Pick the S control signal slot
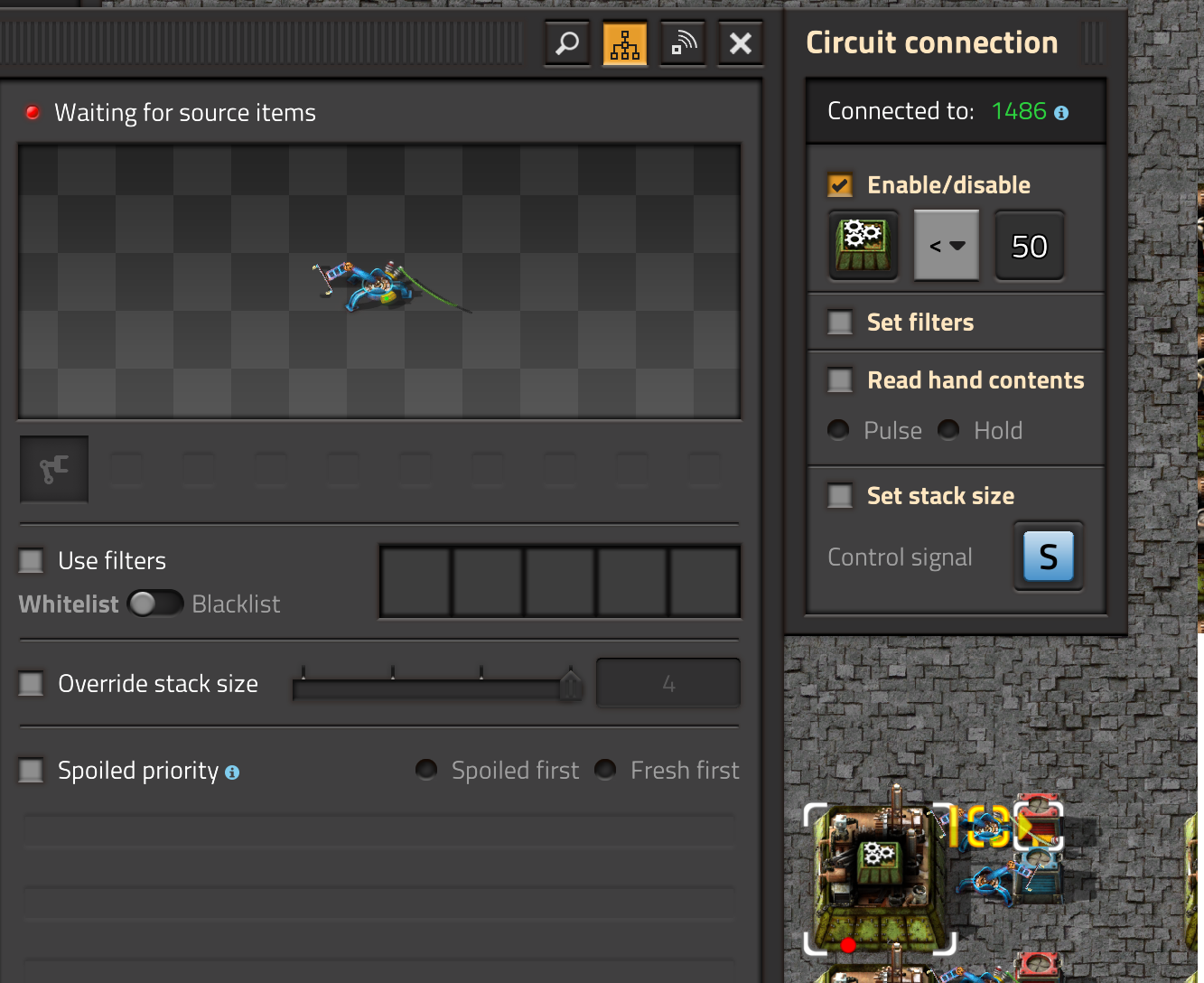Screen dimensions: 1204x983 point(1048,556)
